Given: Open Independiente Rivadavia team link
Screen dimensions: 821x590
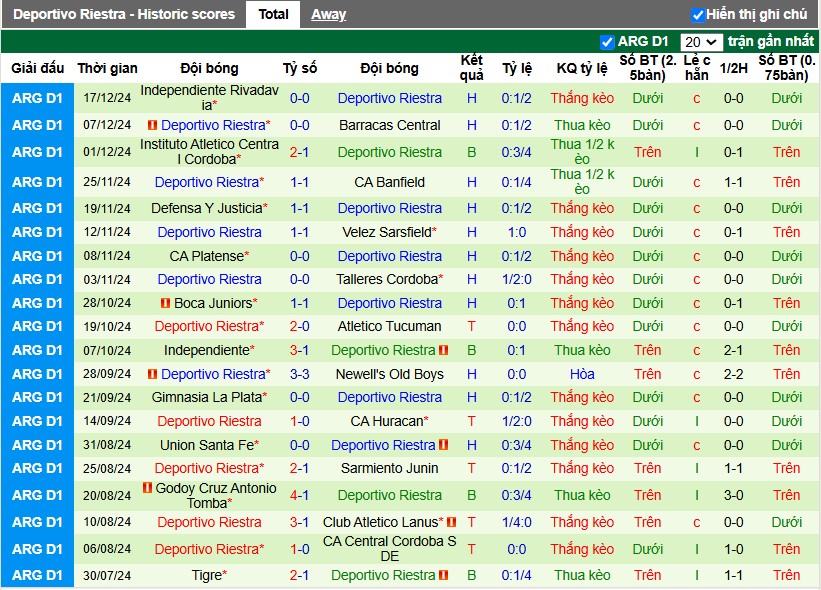Looking at the screenshot, I should [x=209, y=98].
